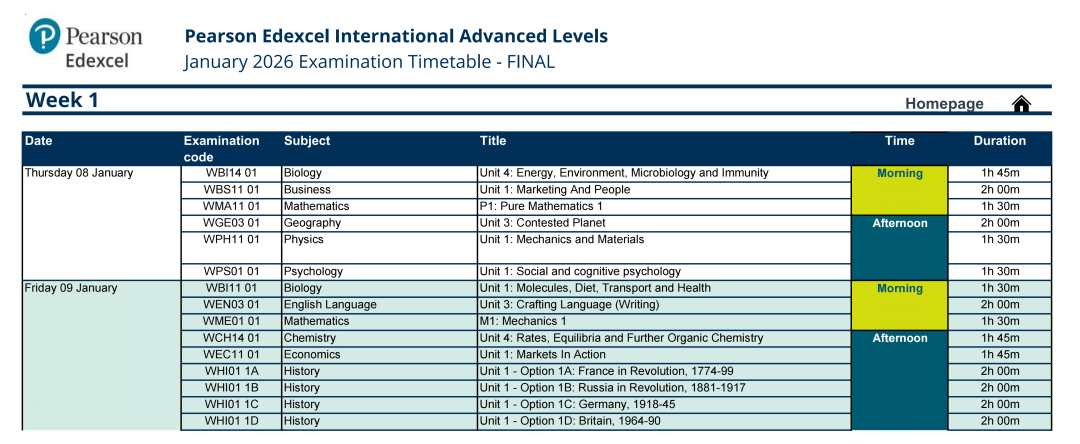Viewport: 1080px width, 444px height.
Task: Select exam code WMA11 01
Action: (231, 206)
